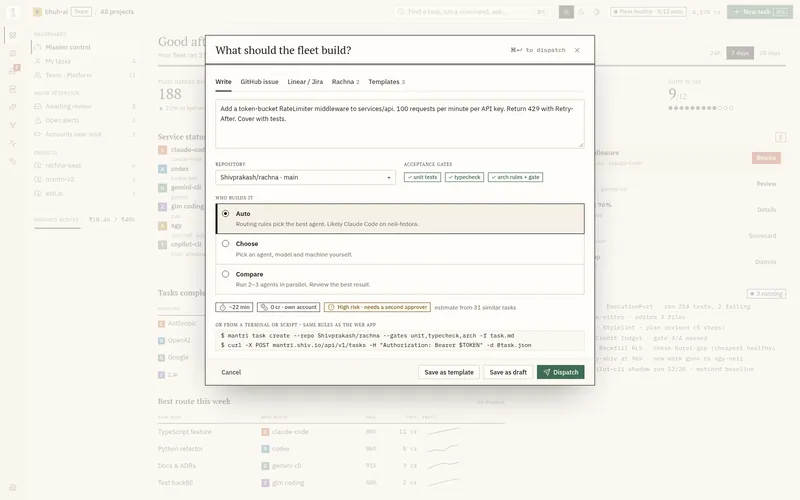Toggle the unit tests acceptance gate
The height and width of the screenshot is (500, 800).
click(x=422, y=177)
